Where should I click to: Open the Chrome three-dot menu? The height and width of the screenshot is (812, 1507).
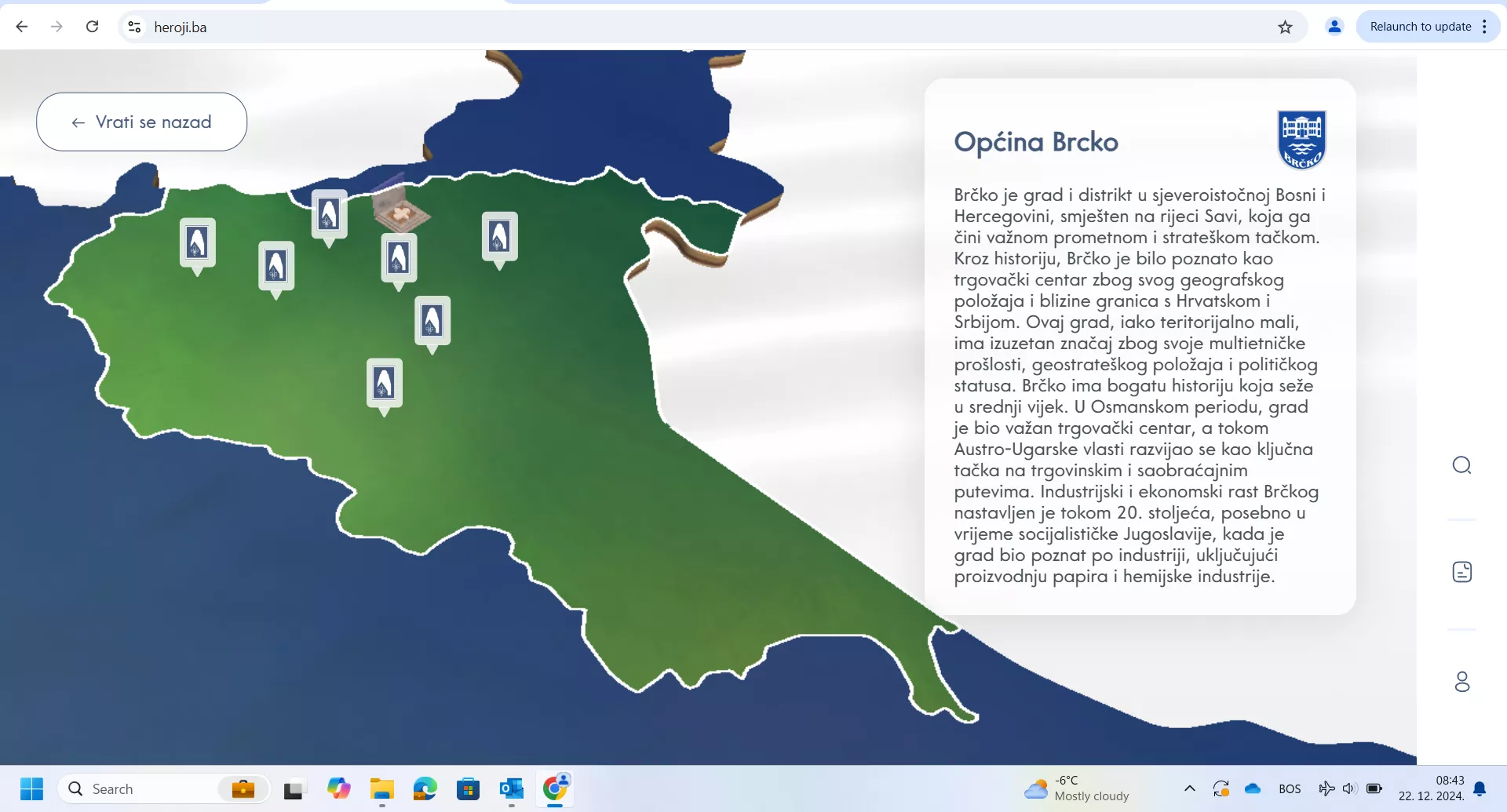[x=1484, y=27]
